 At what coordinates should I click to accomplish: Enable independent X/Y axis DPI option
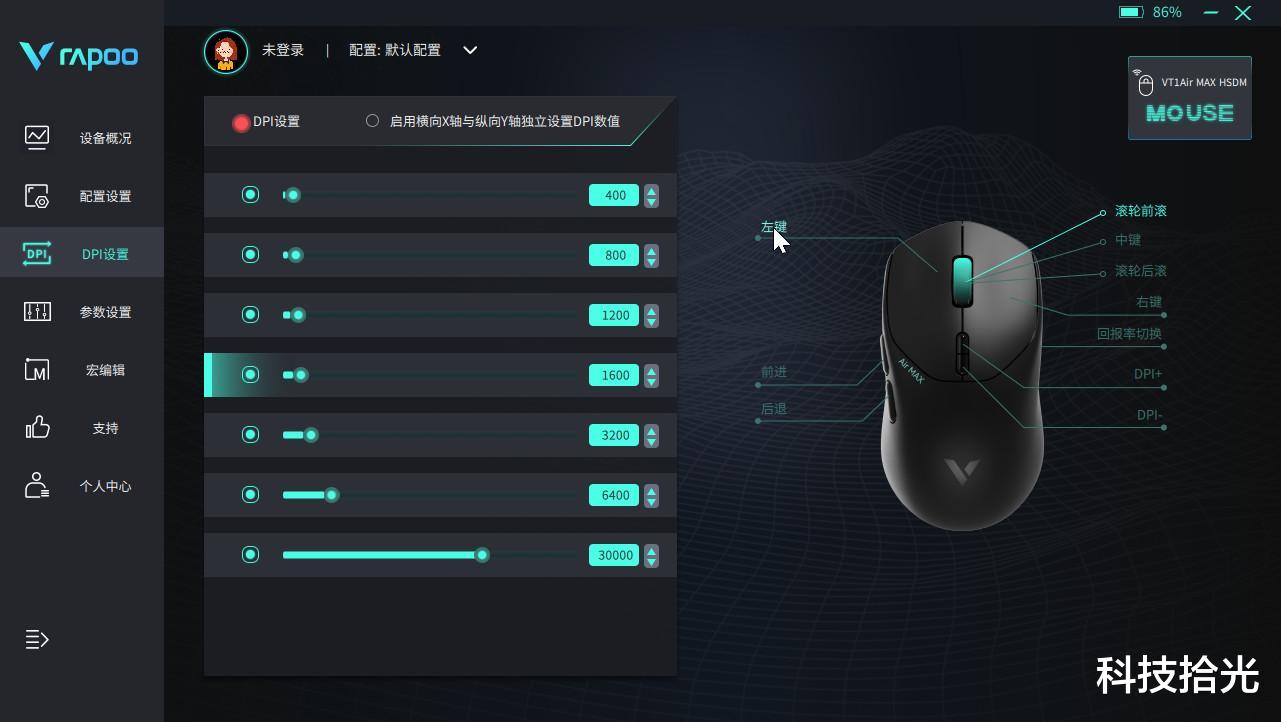pyautogui.click(x=372, y=121)
